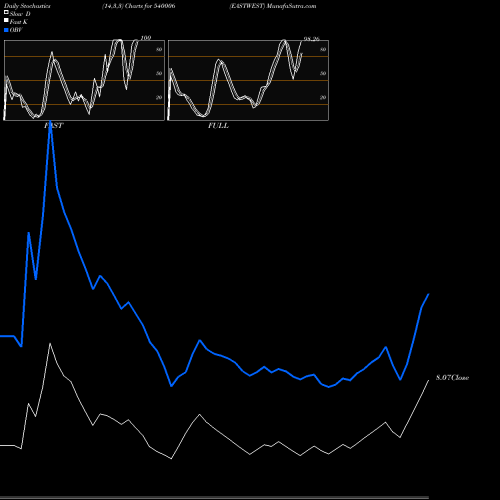500x500 pixels.
Task: Click the '80' axis label in FAST chart
Action: tap(159, 49)
